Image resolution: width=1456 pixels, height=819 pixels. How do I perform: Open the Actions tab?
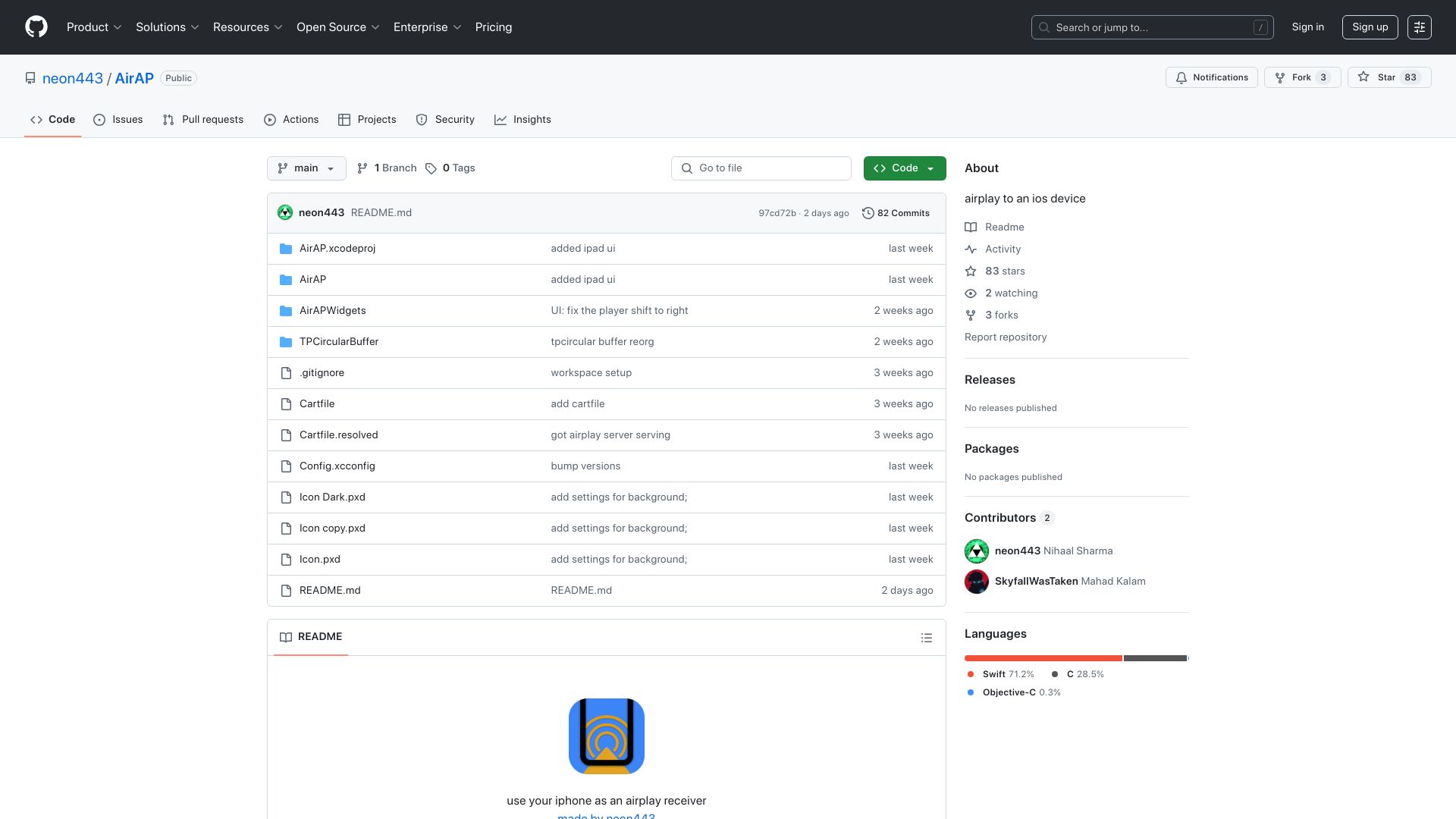point(291,120)
